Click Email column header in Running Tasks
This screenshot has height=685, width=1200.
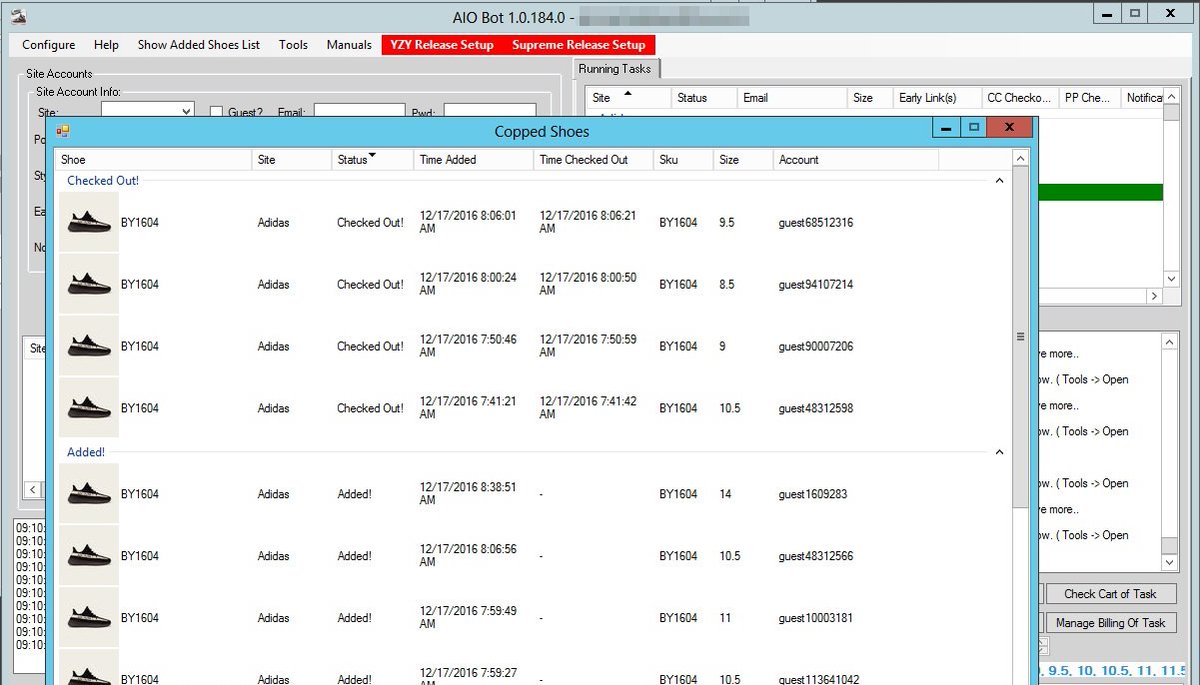click(791, 97)
